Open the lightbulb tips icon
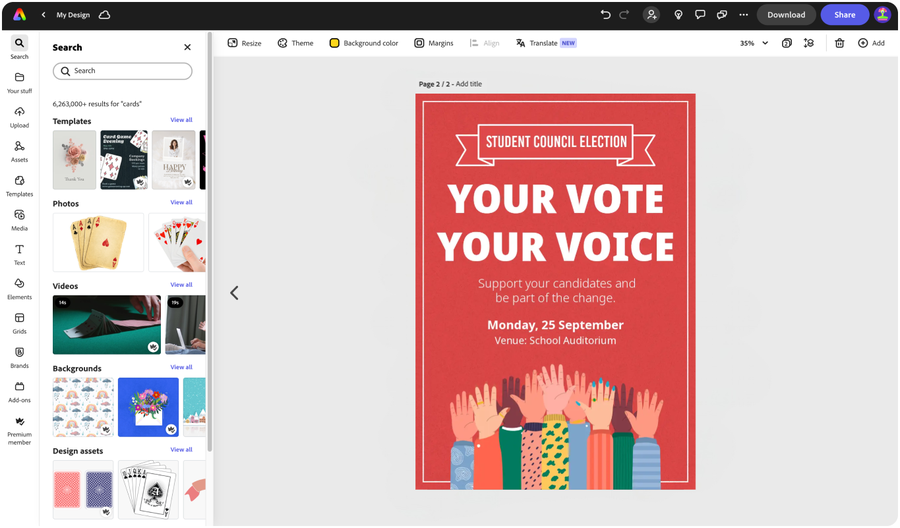Screen dimensions: 900x528 pyautogui.click(x=678, y=15)
